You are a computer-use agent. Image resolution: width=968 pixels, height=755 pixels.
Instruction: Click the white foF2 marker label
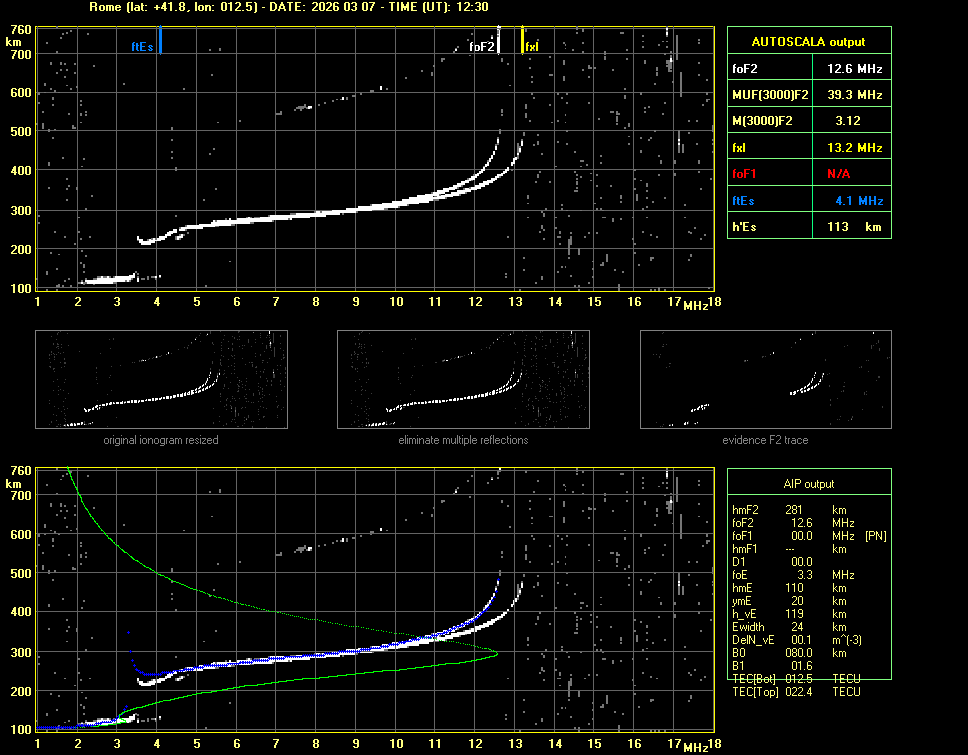(x=482, y=46)
